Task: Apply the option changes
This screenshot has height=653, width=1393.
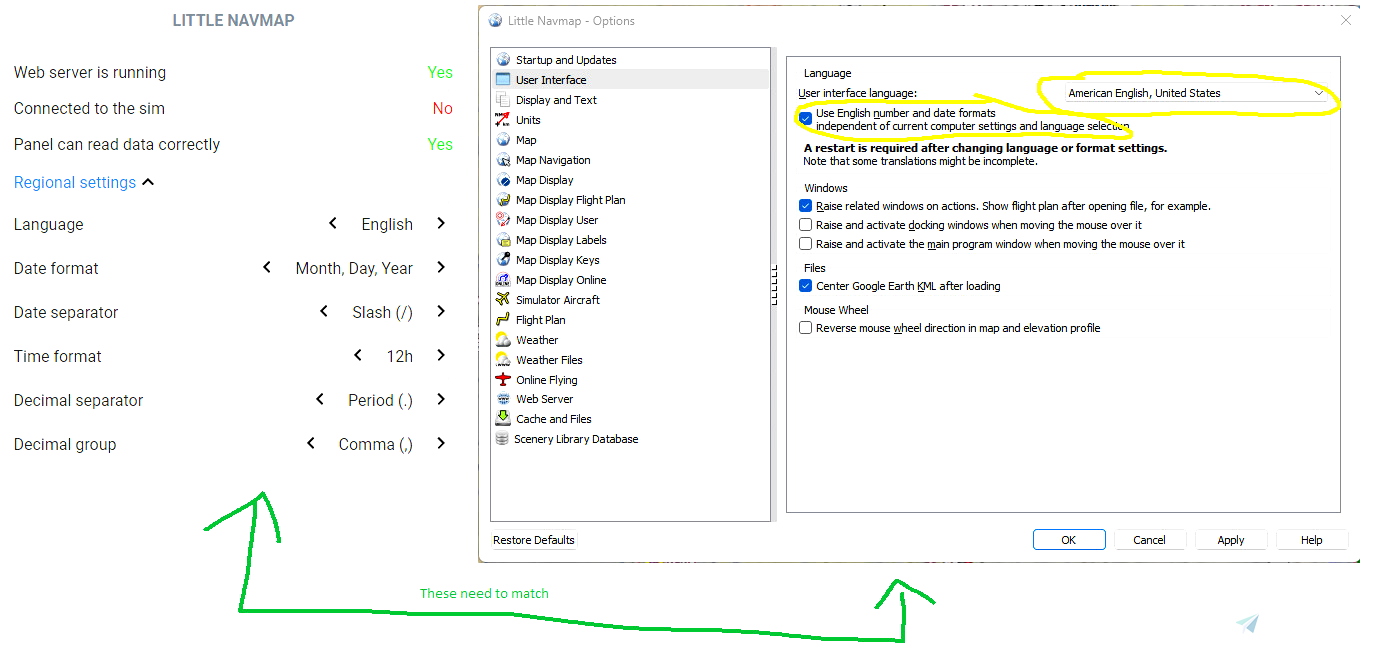Action: point(1231,540)
